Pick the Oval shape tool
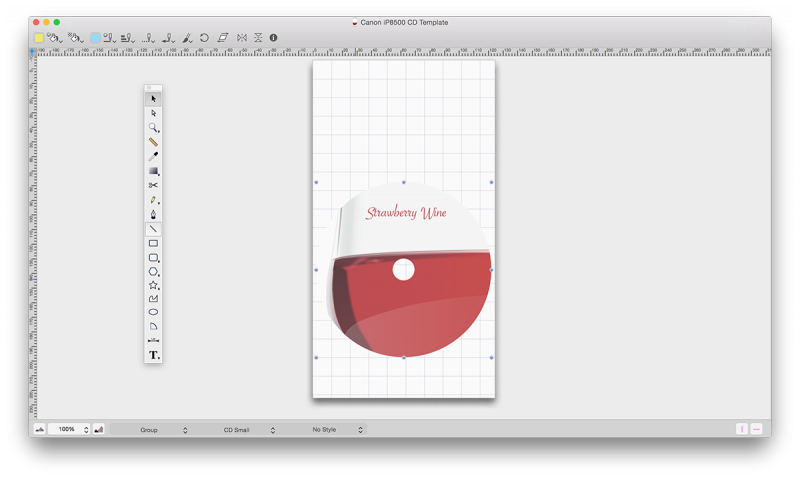 [153, 312]
